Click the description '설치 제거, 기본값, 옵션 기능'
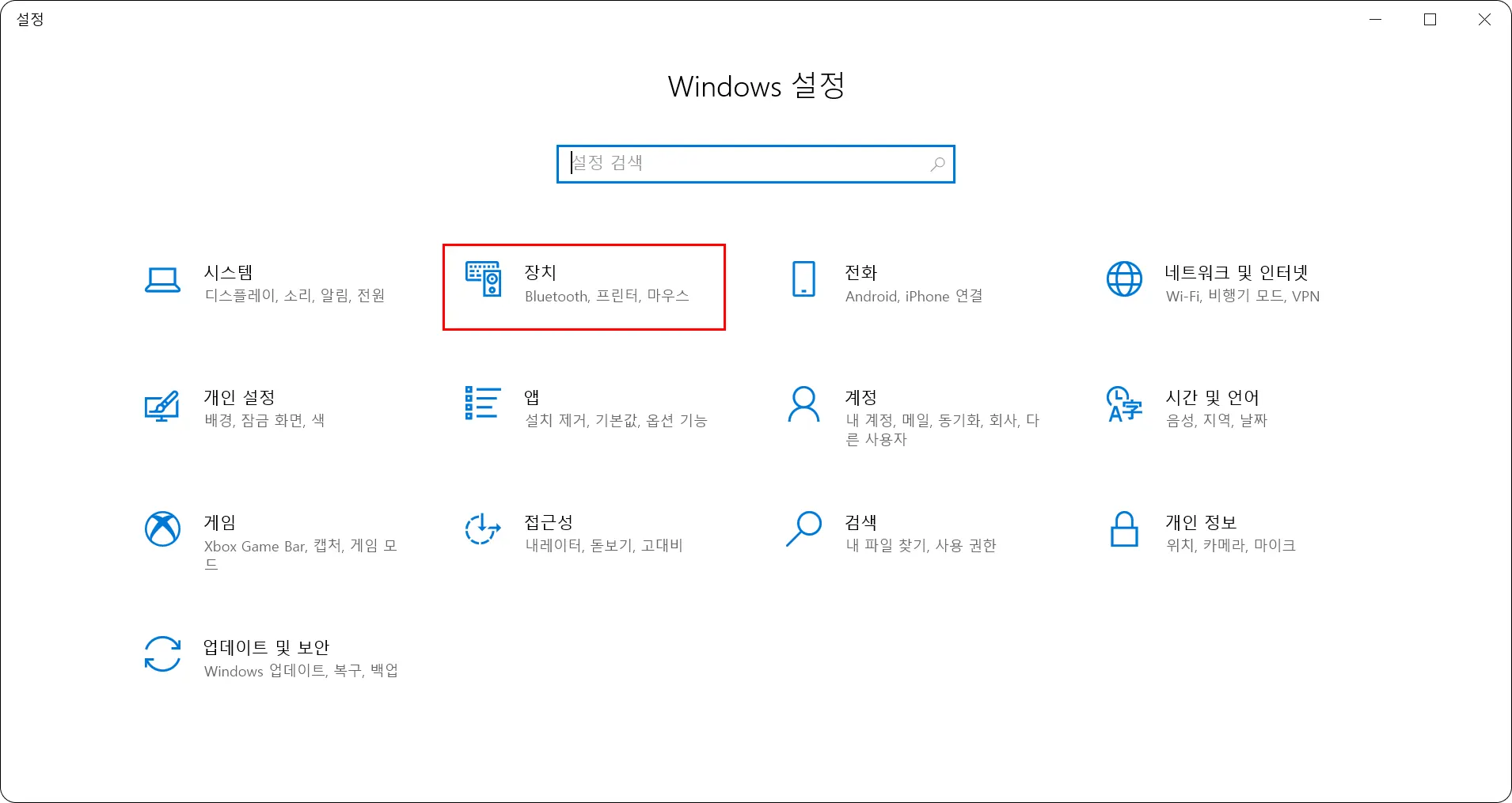Viewport: 1512px width, 803px height. click(616, 421)
